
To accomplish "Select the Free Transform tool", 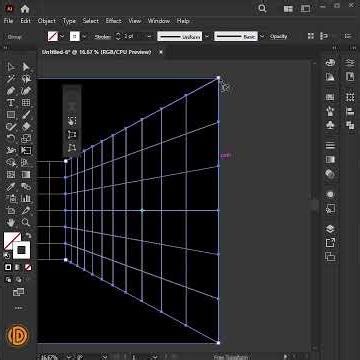I will pos(26,150).
